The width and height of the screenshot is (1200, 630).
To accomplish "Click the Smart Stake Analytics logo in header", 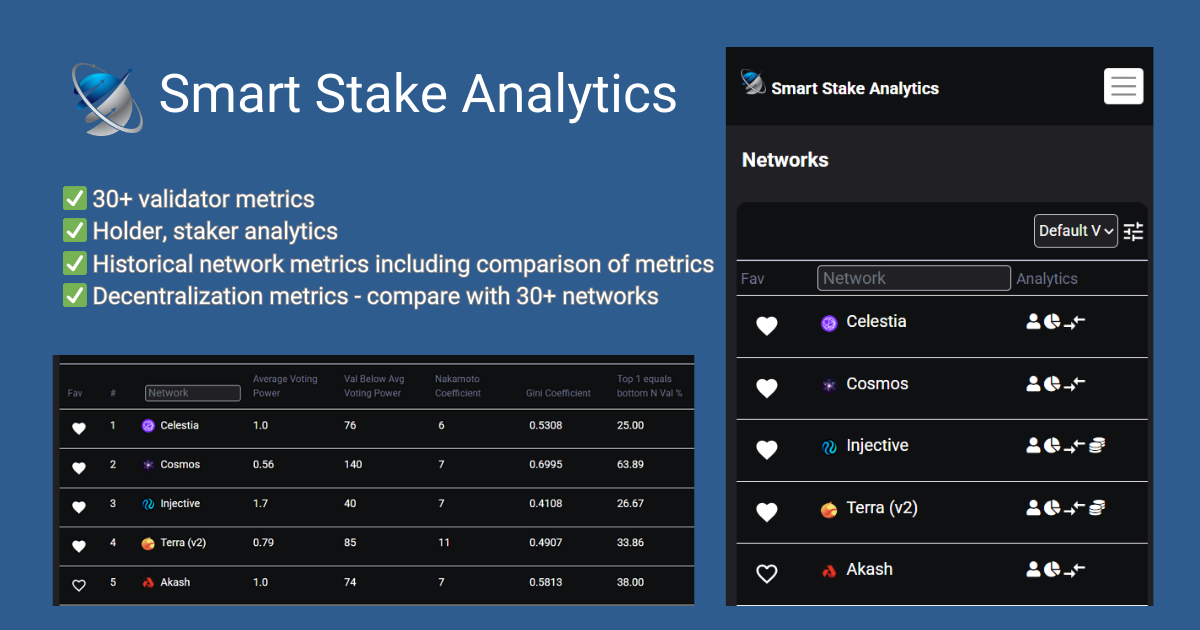I will [x=750, y=86].
